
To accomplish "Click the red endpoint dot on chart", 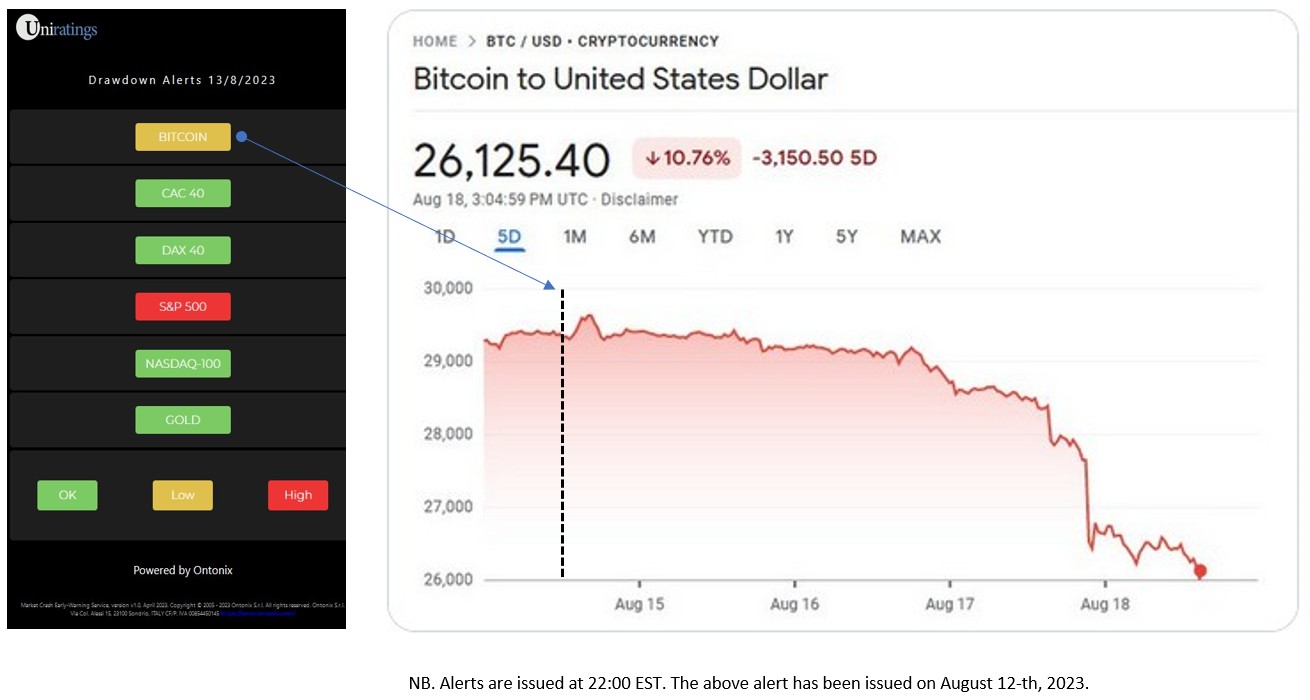I will pos(1200,571).
